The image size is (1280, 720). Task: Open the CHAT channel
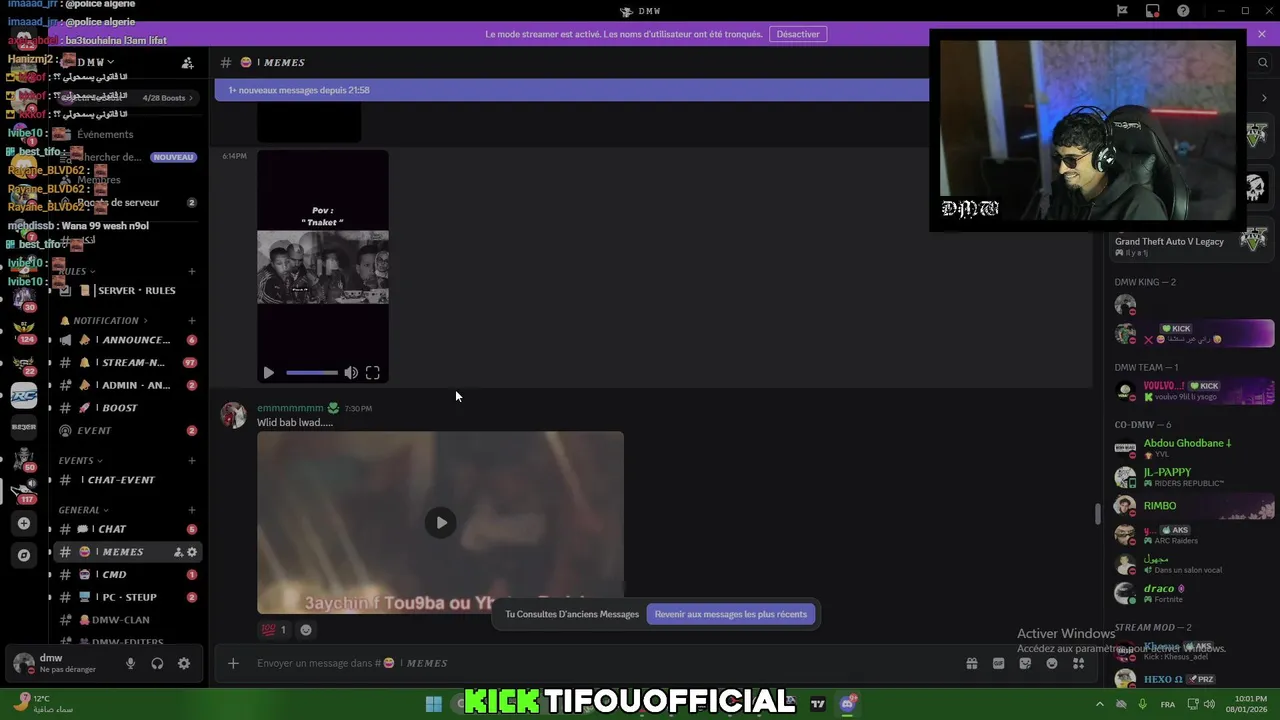[127, 529]
